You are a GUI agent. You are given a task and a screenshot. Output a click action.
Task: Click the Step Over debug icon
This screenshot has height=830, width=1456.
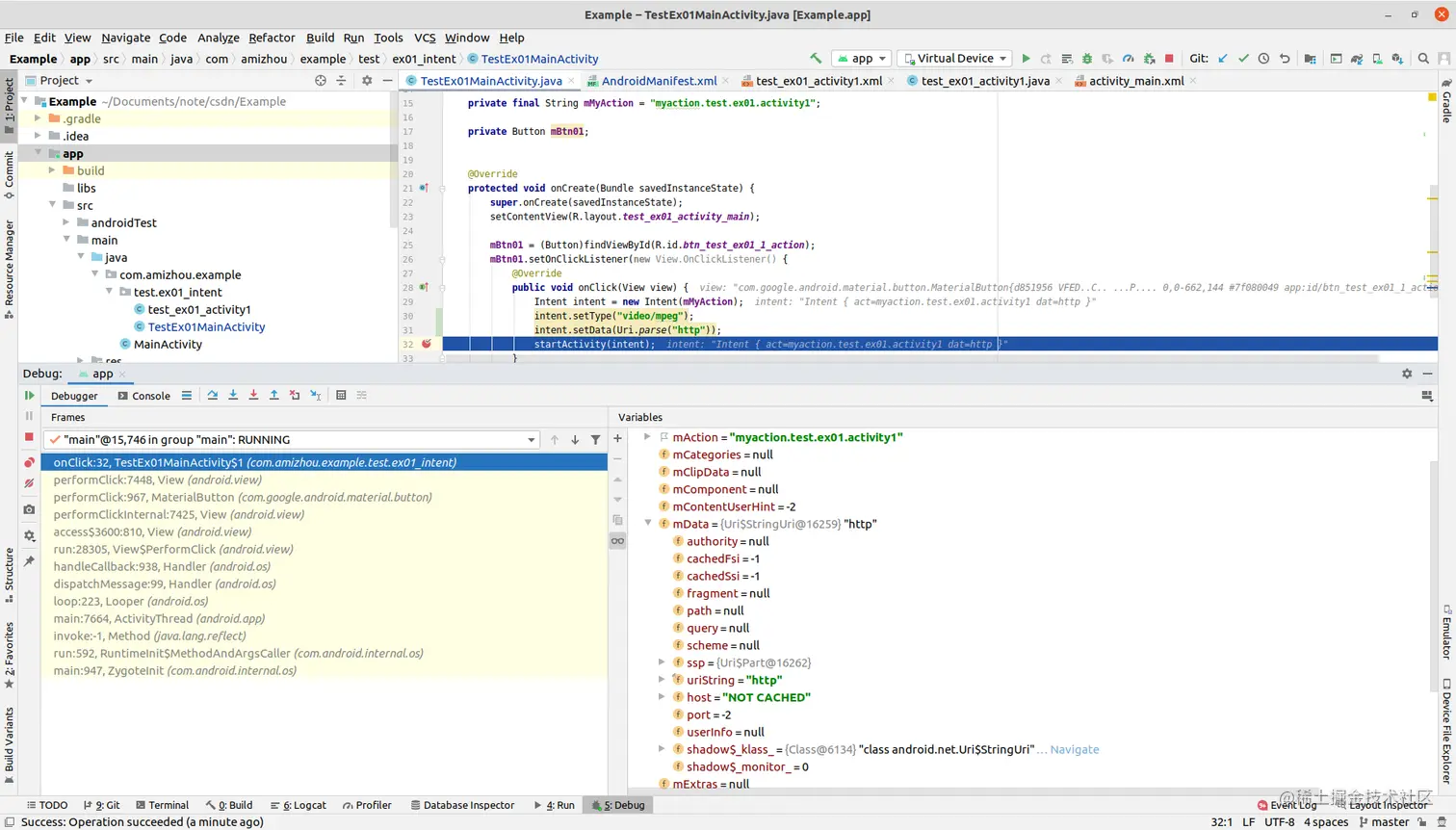[213, 396]
